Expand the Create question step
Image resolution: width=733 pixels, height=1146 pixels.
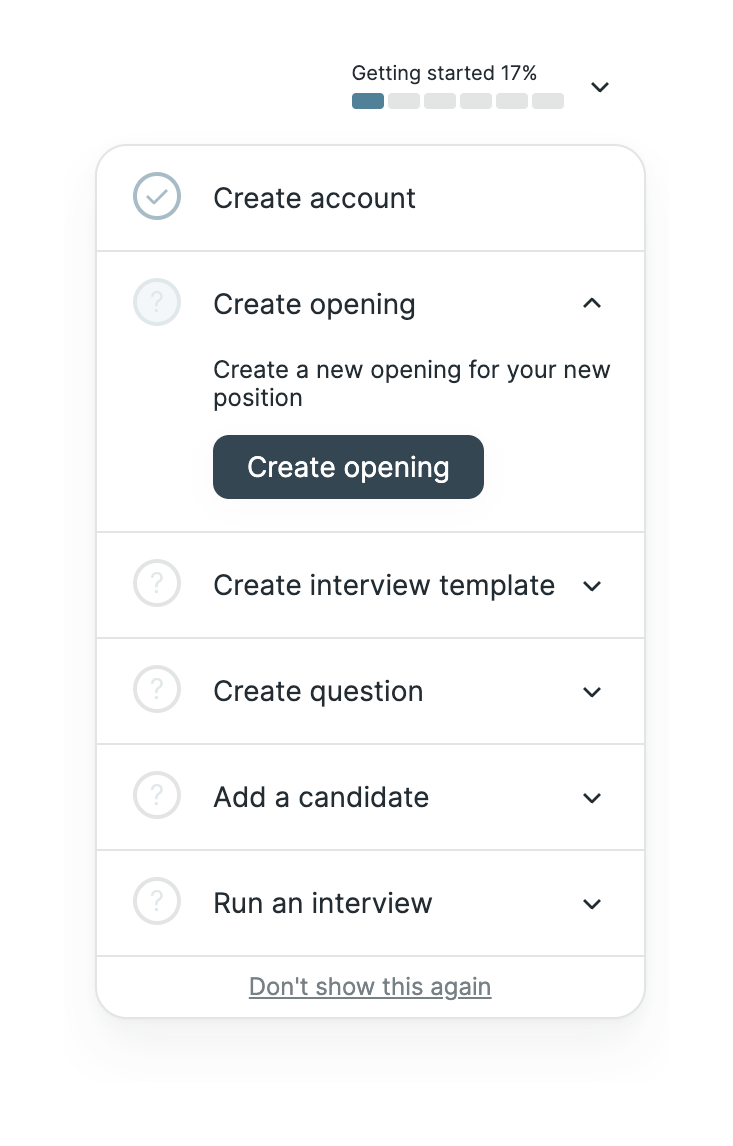(592, 691)
